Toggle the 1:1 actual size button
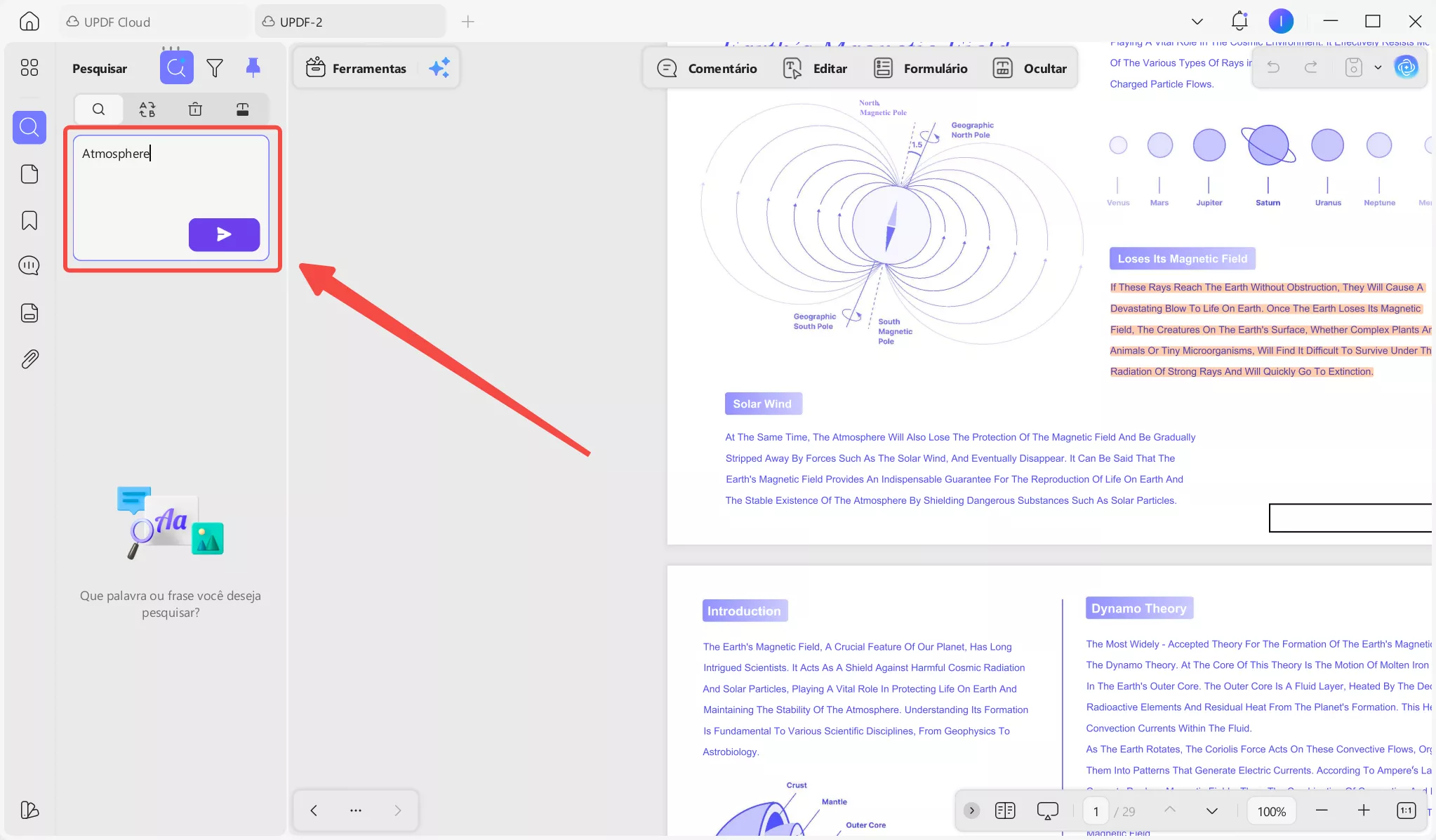Viewport: 1436px width, 840px height. coord(1406,811)
